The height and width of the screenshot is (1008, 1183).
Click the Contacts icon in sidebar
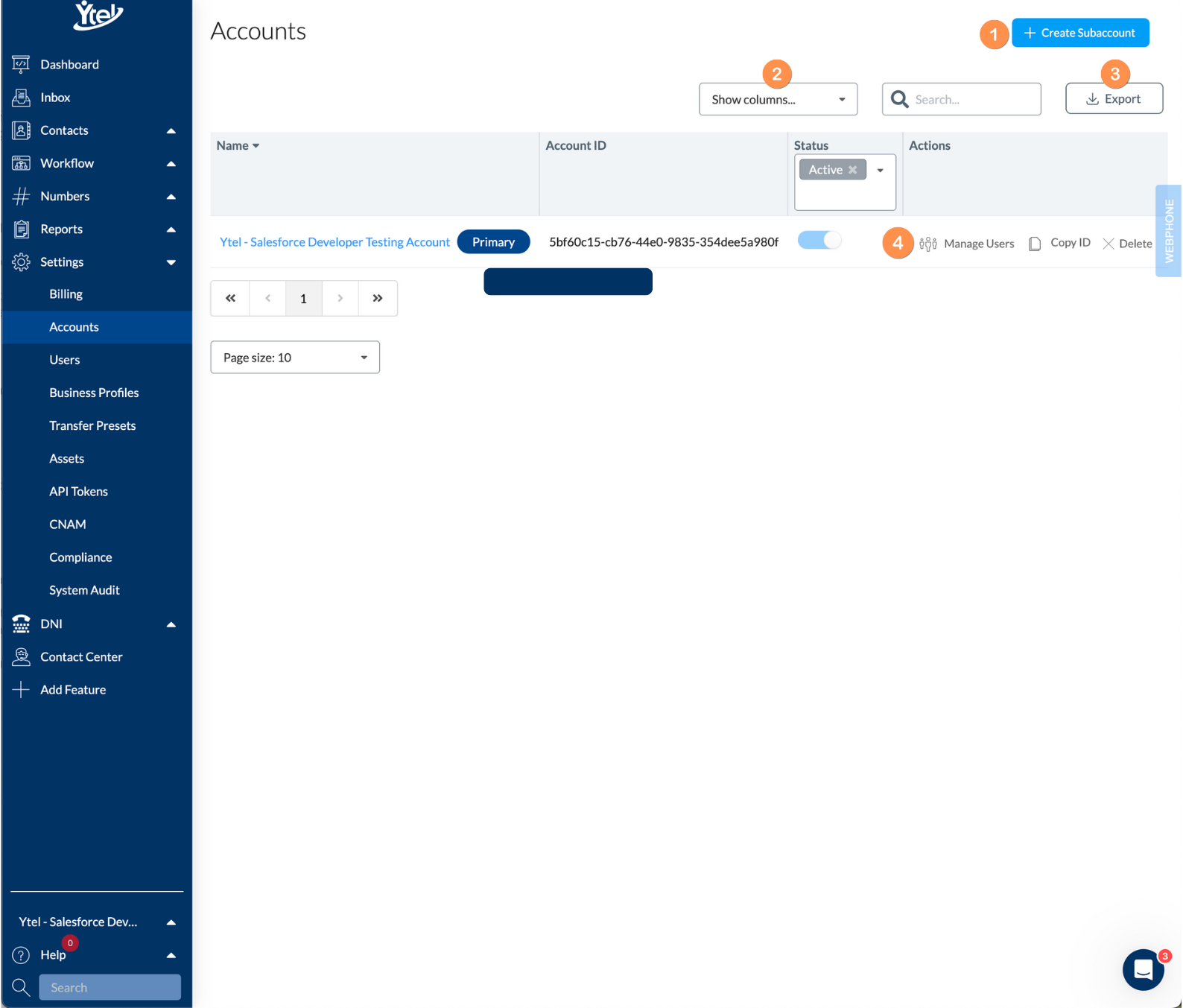21,130
